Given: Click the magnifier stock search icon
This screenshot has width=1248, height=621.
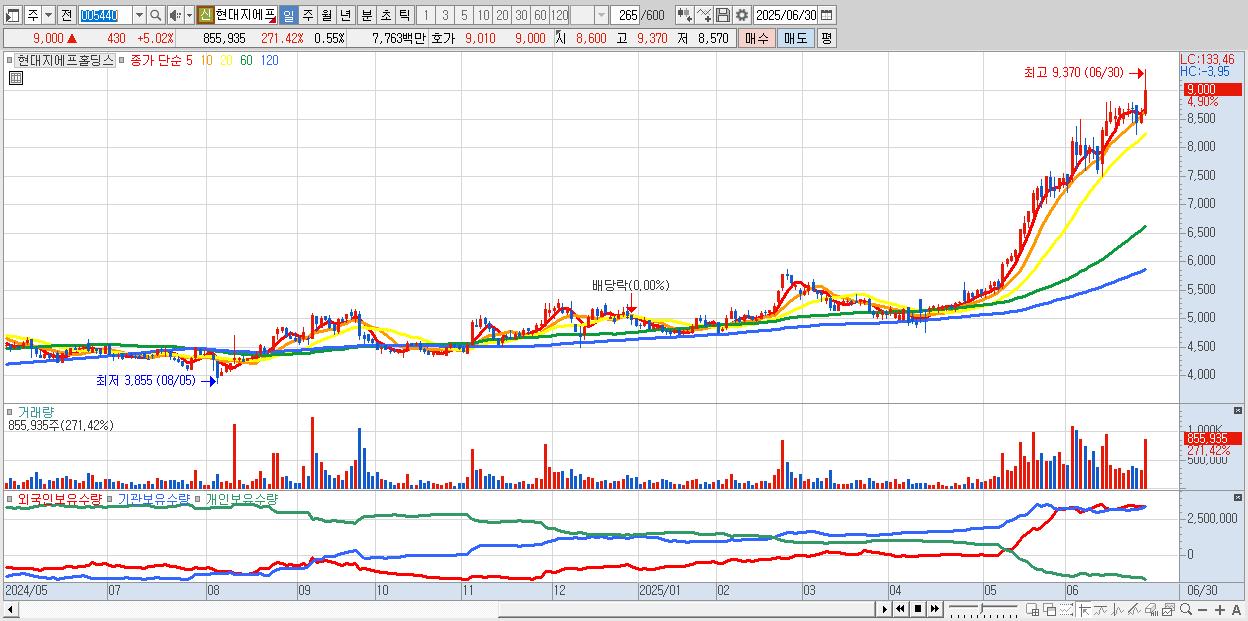Looking at the screenshot, I should tap(156, 15).
